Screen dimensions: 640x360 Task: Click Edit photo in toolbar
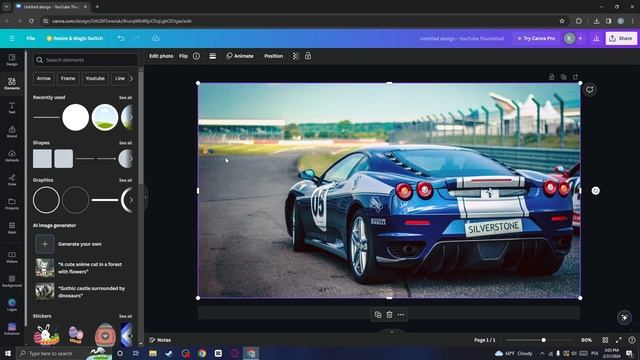161,56
